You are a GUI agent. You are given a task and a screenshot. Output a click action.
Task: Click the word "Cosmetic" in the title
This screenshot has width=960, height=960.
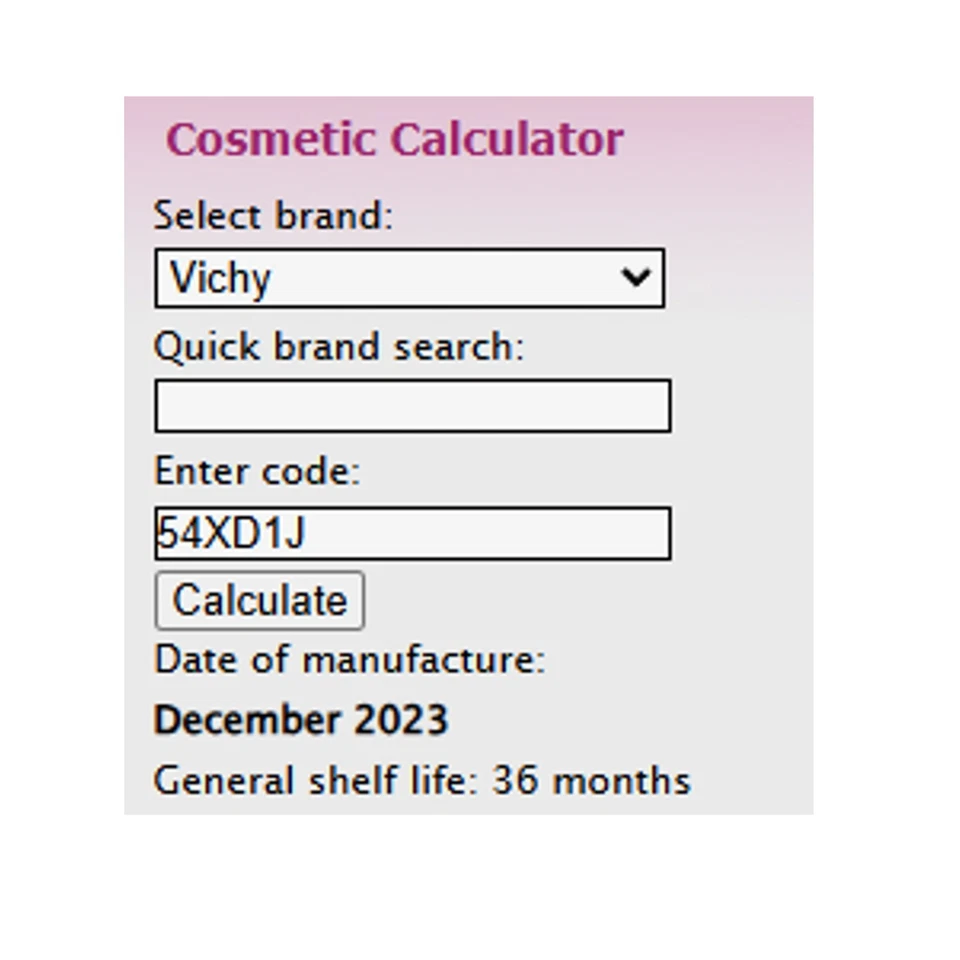[x=271, y=139]
